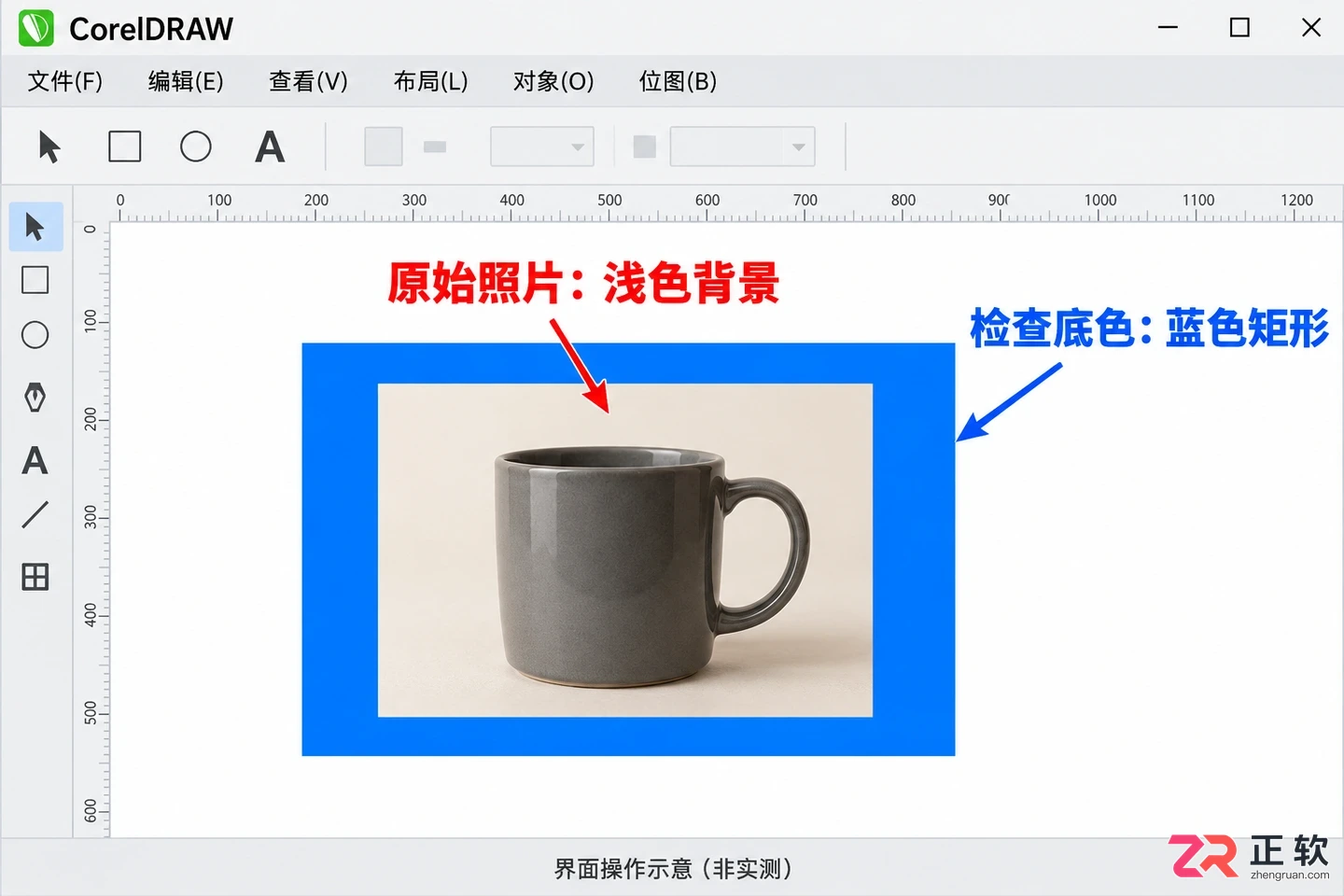Click the CorelDRAW logo in the title bar

coord(36,28)
